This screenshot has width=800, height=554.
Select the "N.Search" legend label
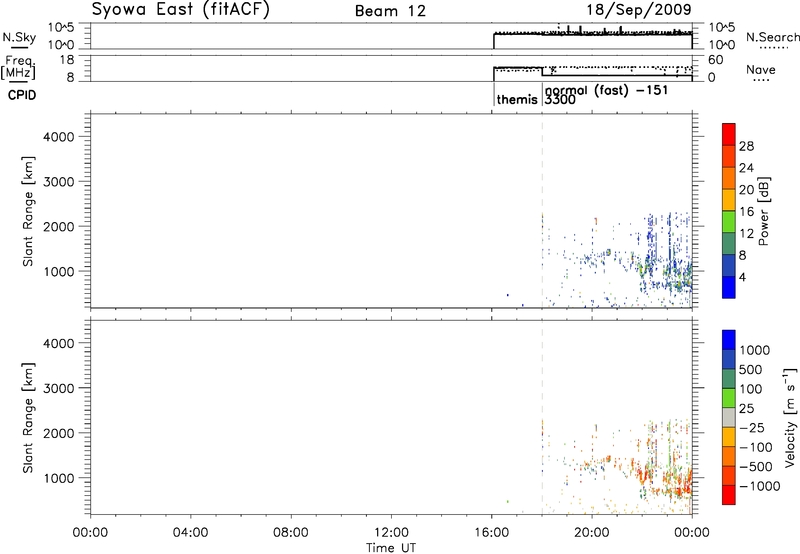click(x=772, y=37)
